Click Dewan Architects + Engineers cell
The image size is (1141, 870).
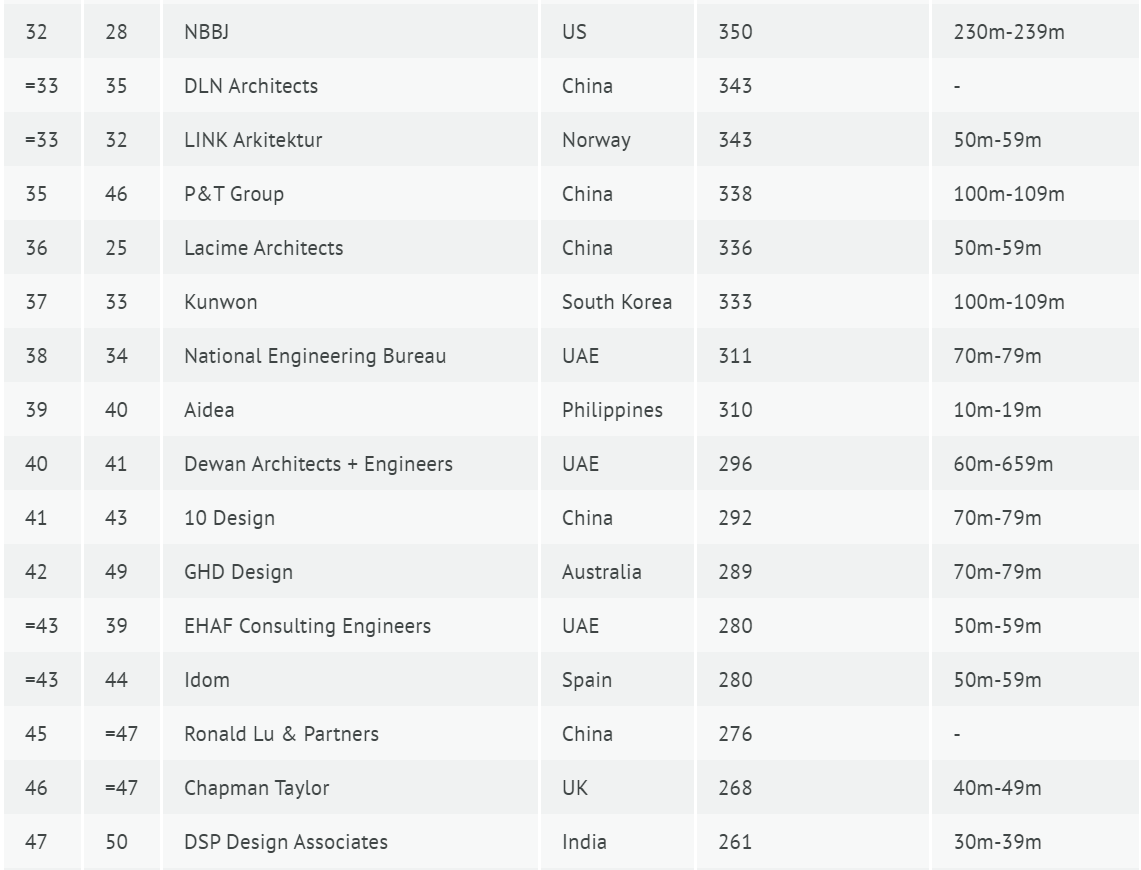pos(318,464)
